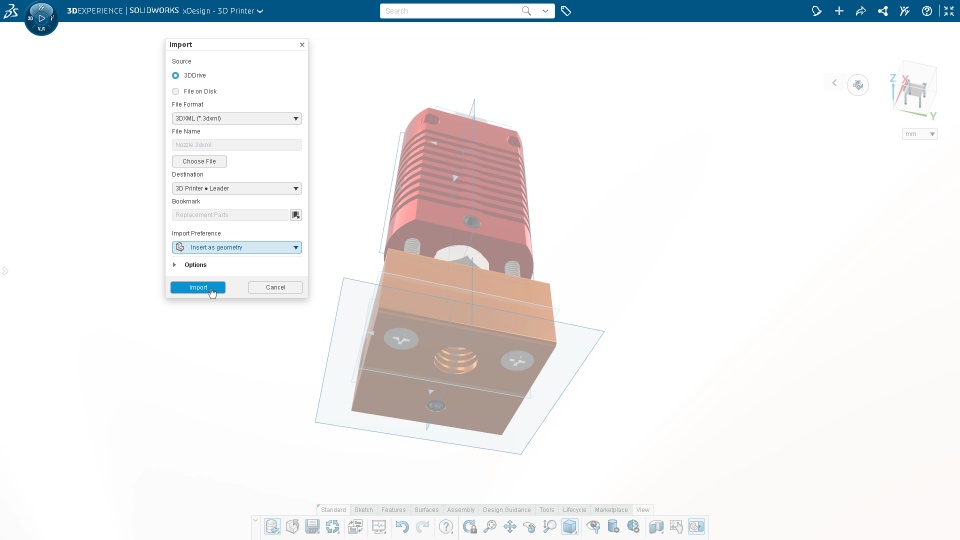Click the Undo arrow icon
Image resolution: width=960 pixels, height=540 pixels.
[402, 527]
